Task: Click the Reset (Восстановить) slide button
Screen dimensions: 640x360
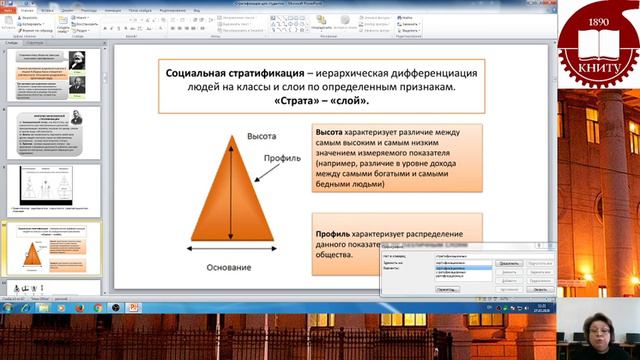Action: [x=84, y=24]
